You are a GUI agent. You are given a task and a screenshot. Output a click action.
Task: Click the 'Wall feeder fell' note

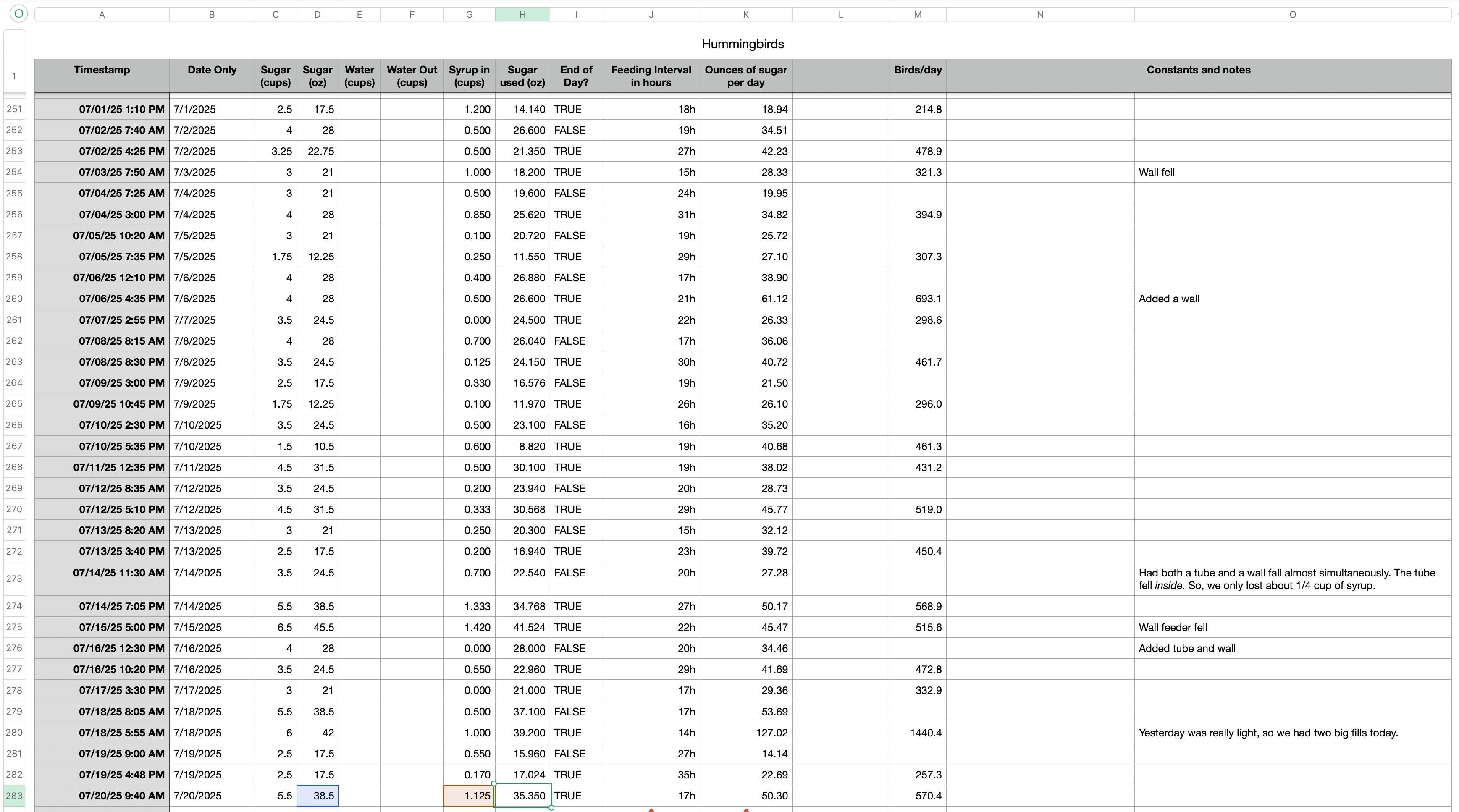tap(1293, 627)
